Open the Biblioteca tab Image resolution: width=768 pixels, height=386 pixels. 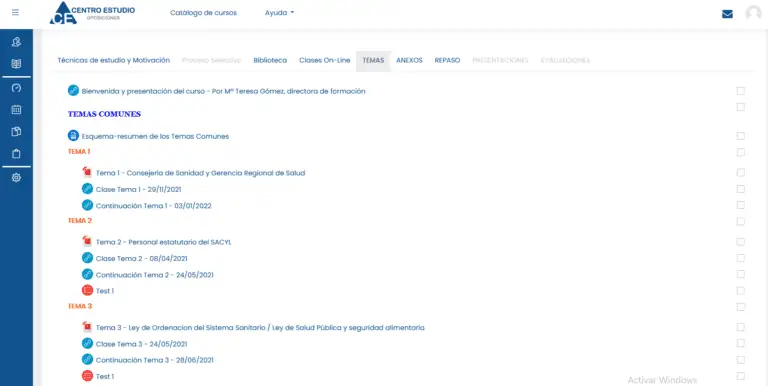[270, 60]
